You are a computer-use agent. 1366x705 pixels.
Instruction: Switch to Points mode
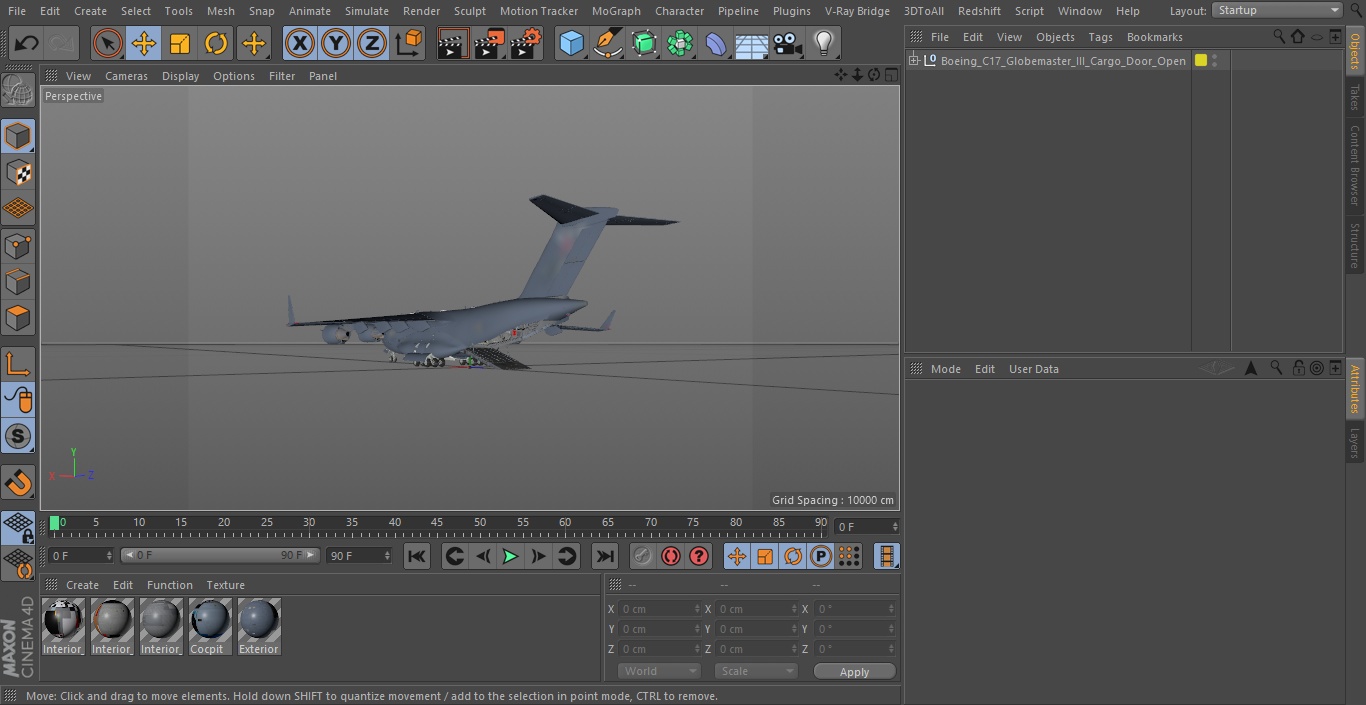18,246
